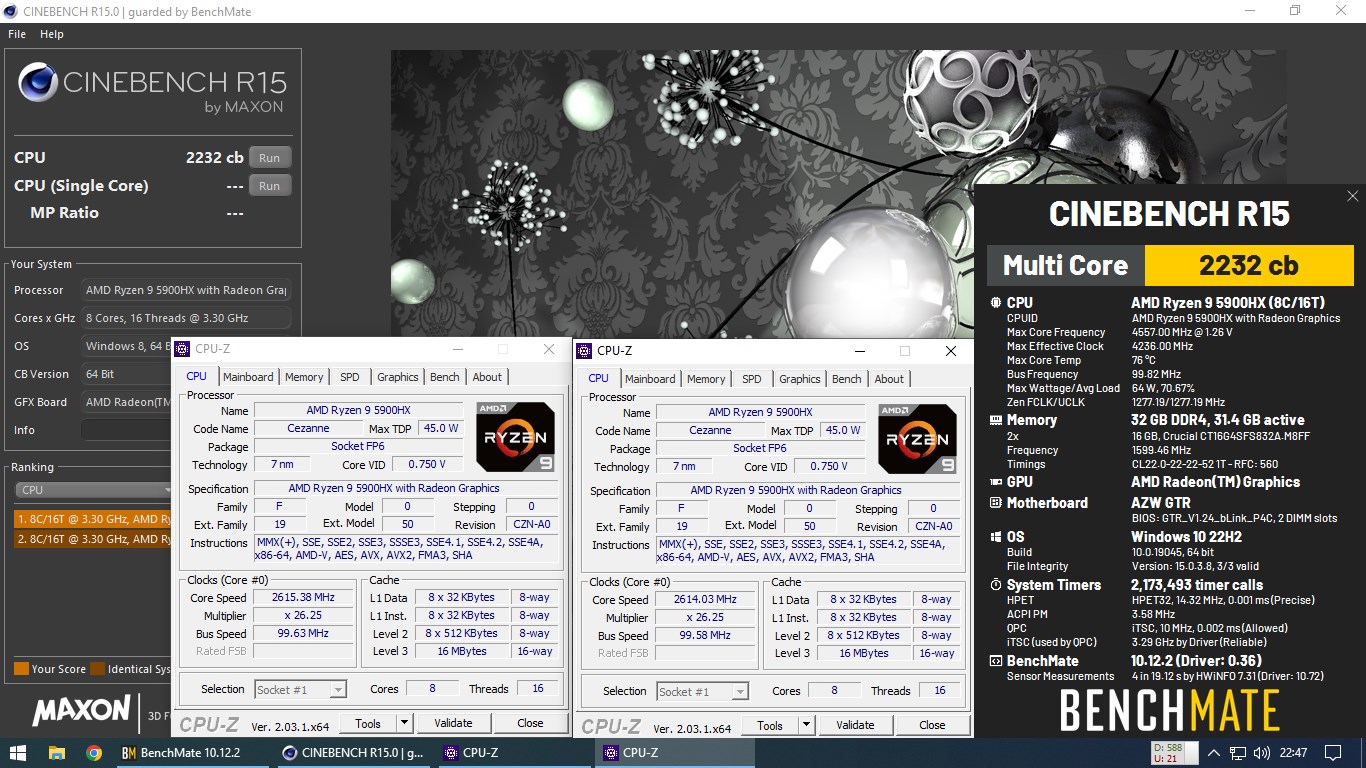Open File Explorer from the taskbar
This screenshot has height=768, width=1366.
56,753
